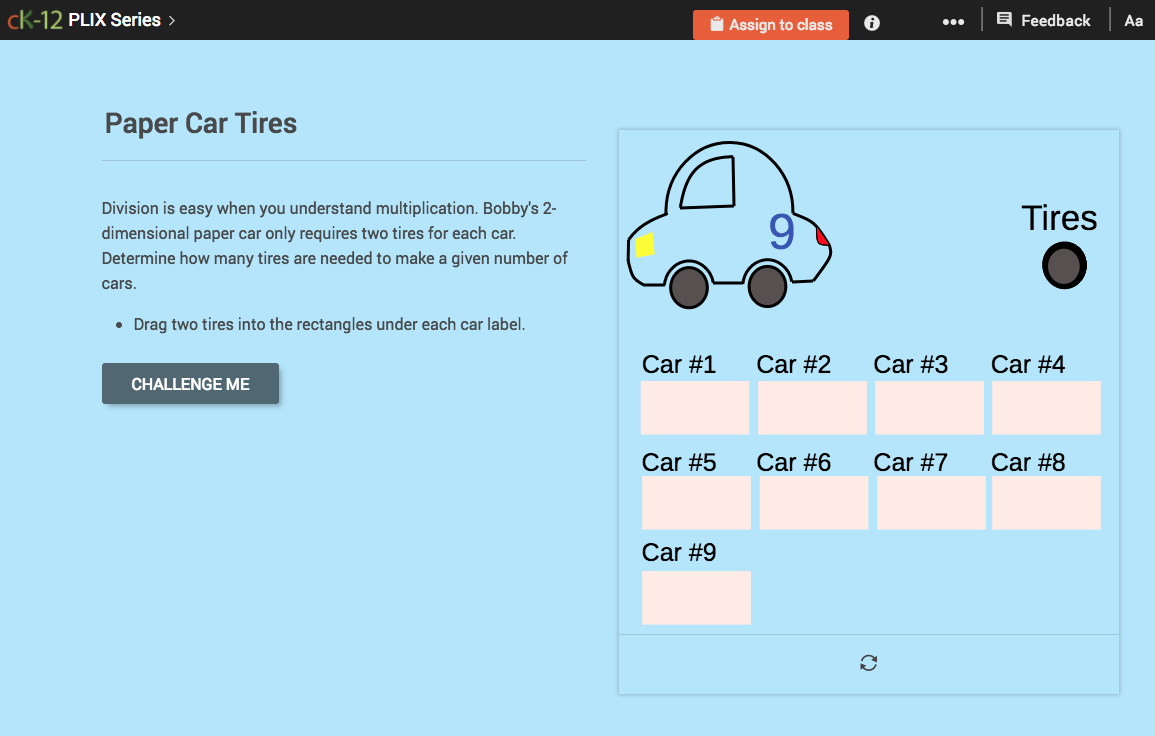Click the PLIX Series title in the top bar
Screen dimensions: 1155x736
pos(115,19)
